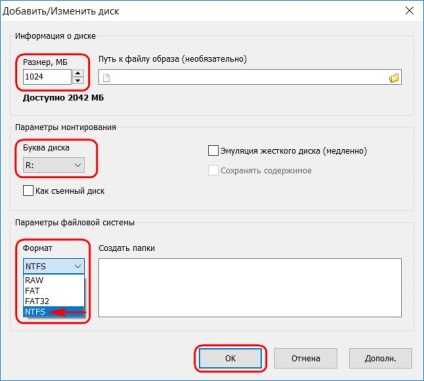Click the Отмена button
Viewport: 424px width, 381px height.
click(306, 358)
